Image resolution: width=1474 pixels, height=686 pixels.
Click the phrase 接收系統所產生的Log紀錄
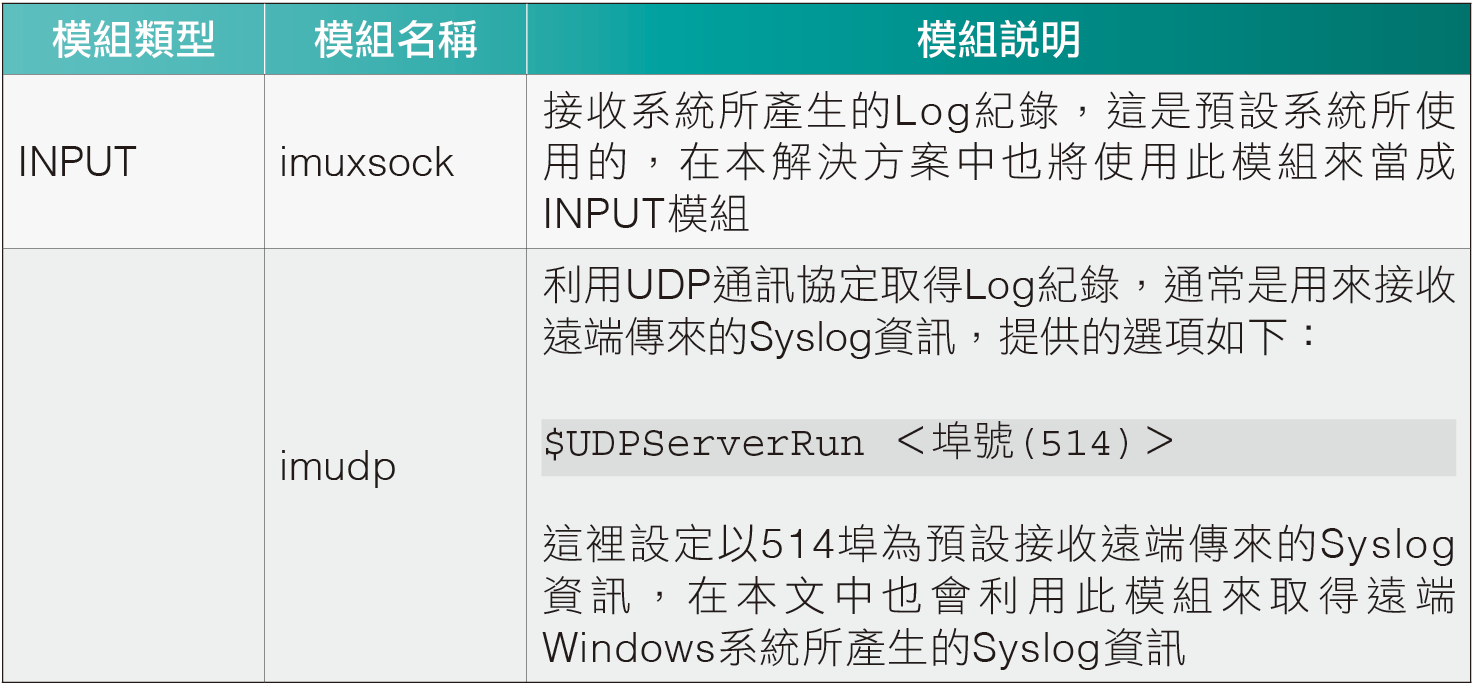801,113
